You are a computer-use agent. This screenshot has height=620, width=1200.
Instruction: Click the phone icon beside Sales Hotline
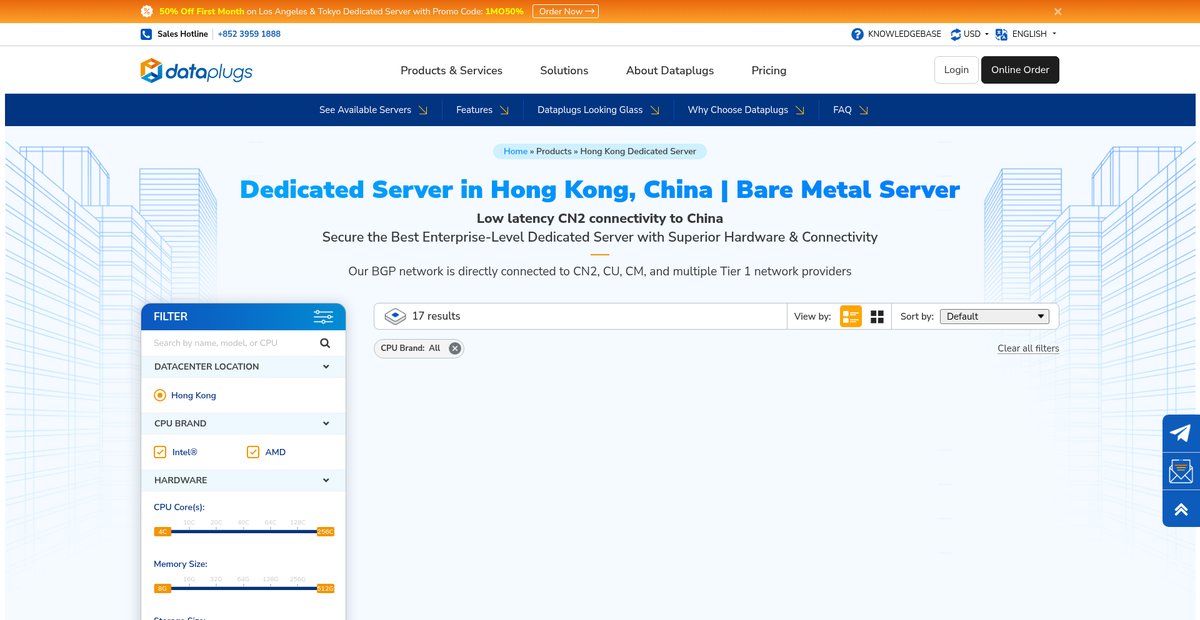[146, 34]
